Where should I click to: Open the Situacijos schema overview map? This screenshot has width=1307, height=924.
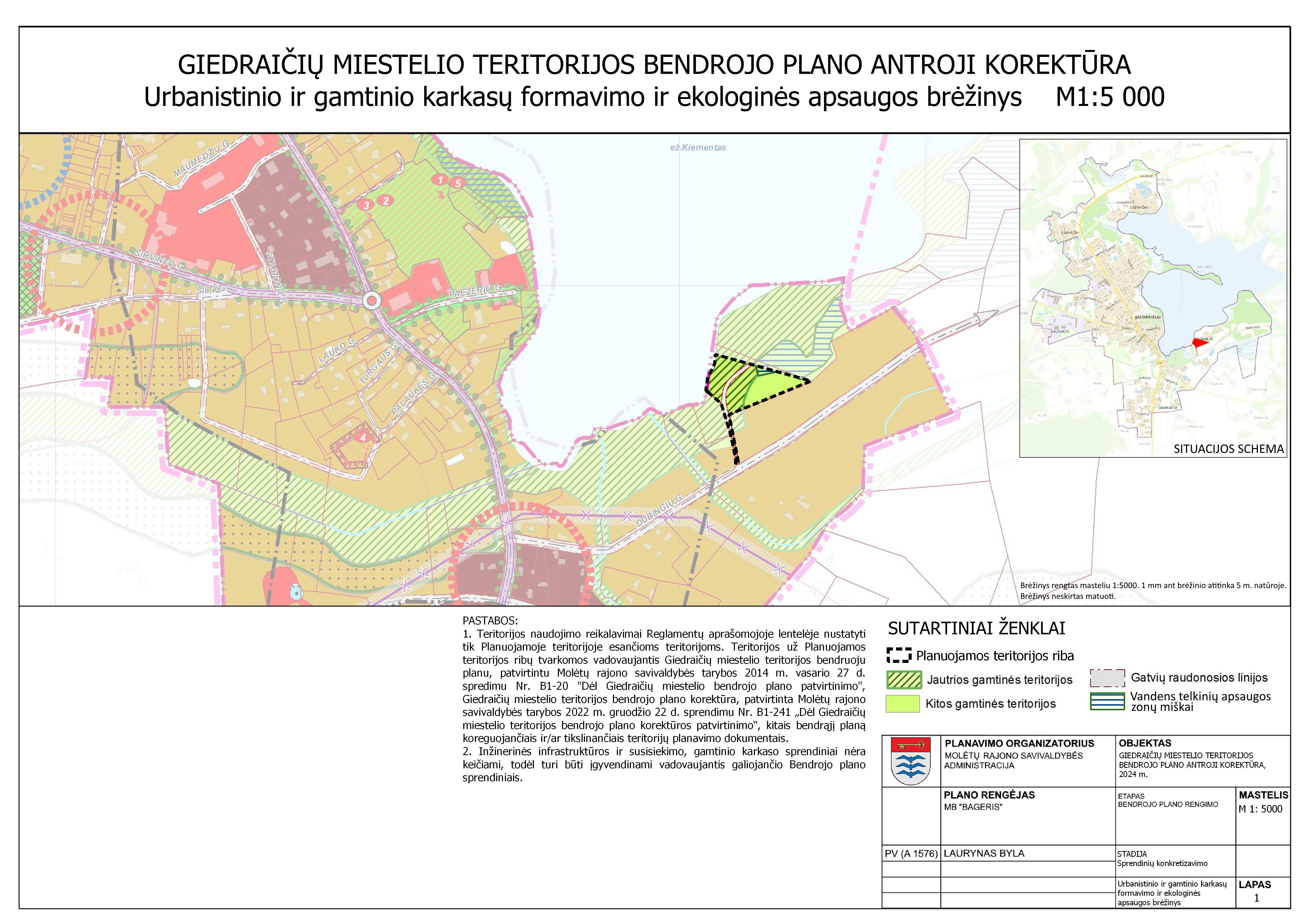(1153, 298)
